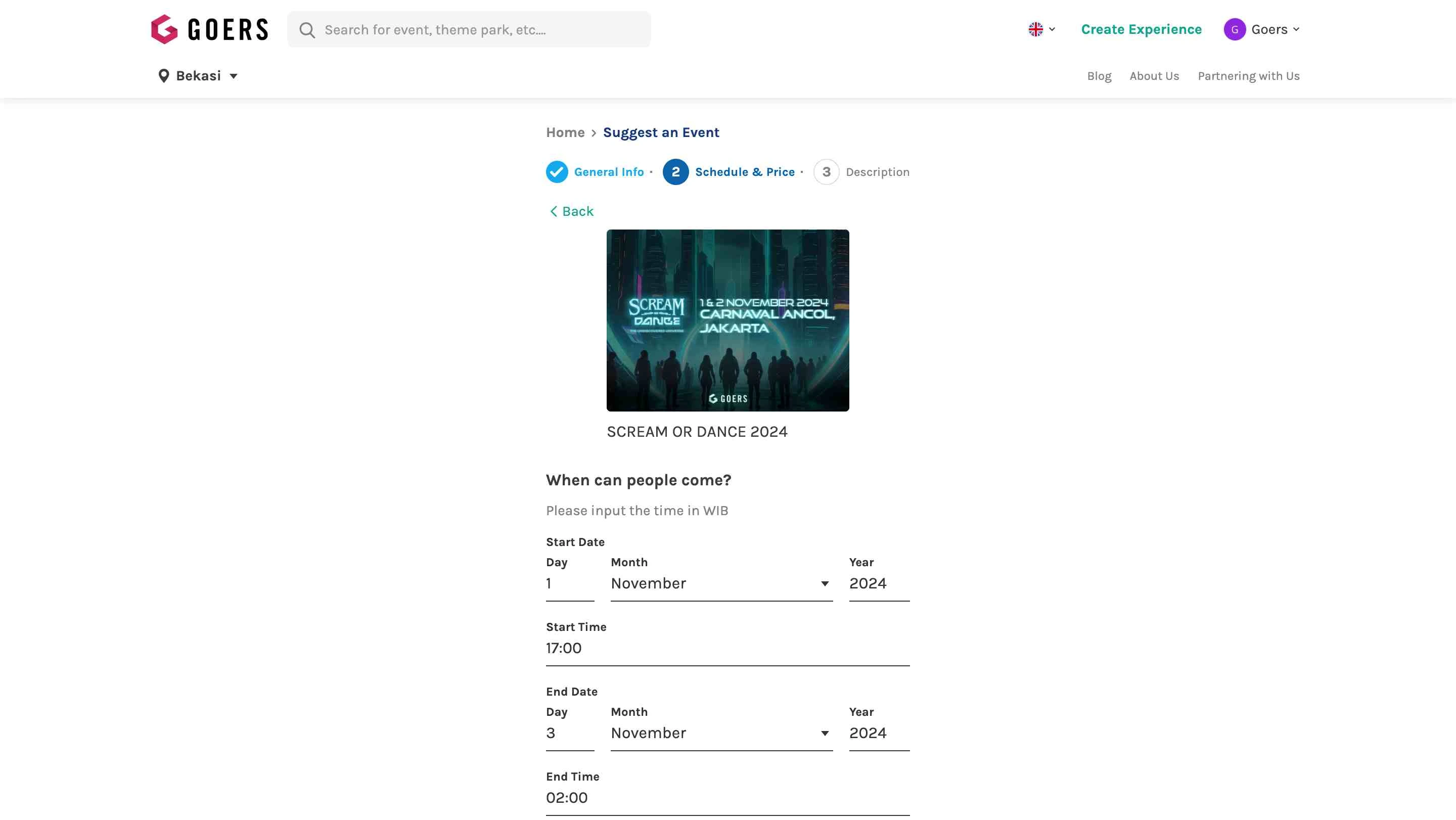Click the Goers logo

tap(210, 29)
